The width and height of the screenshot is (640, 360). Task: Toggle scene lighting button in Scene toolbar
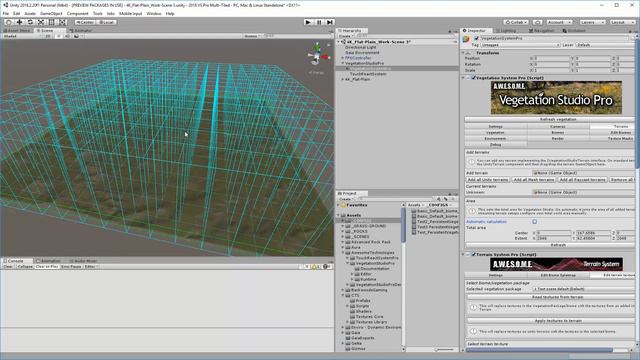click(58, 36)
